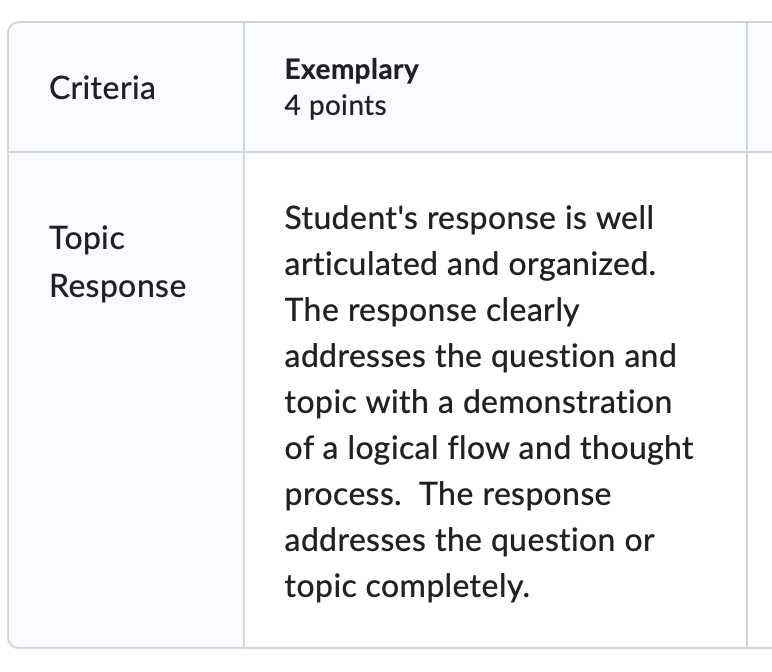The width and height of the screenshot is (772, 672).
Task: Click the line "Student's response is well"
Action: tap(469, 218)
